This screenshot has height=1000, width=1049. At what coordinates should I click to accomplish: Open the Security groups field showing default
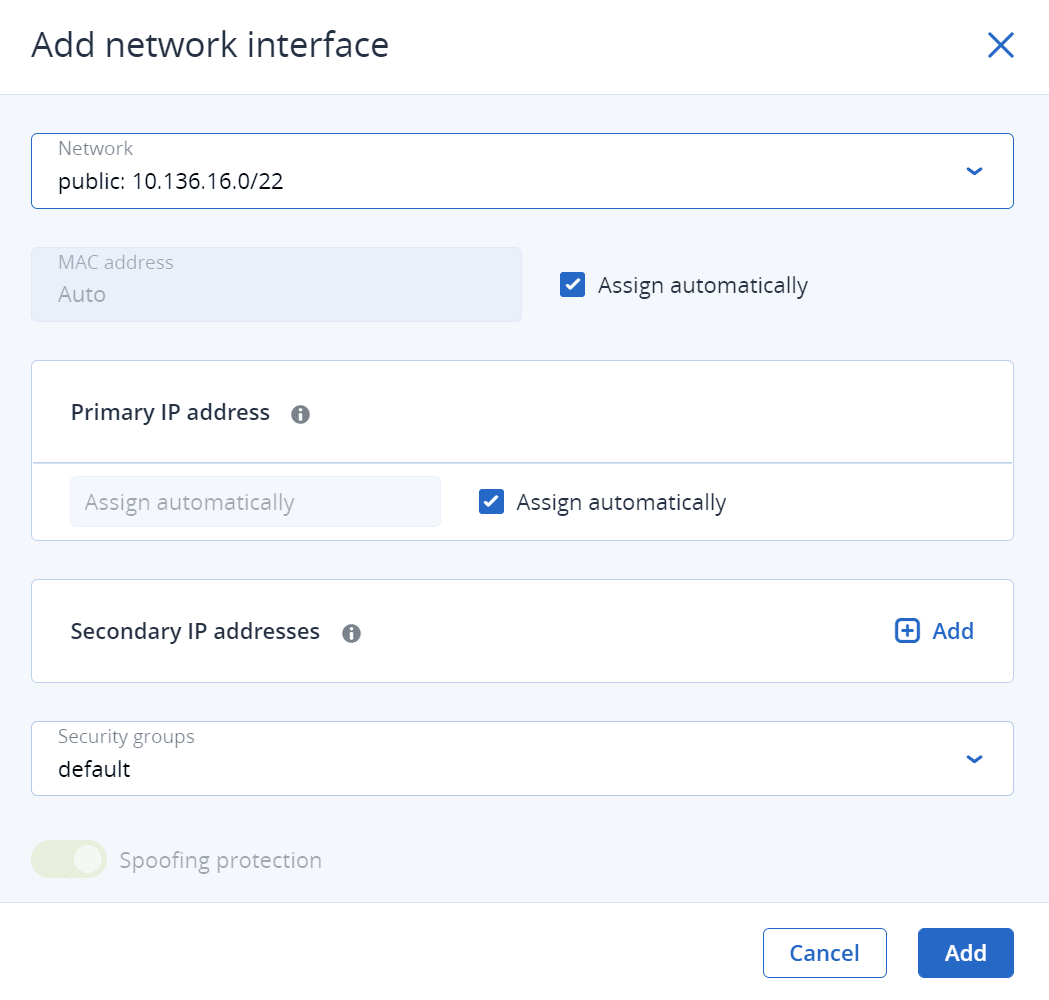pyautogui.click(x=500, y=759)
